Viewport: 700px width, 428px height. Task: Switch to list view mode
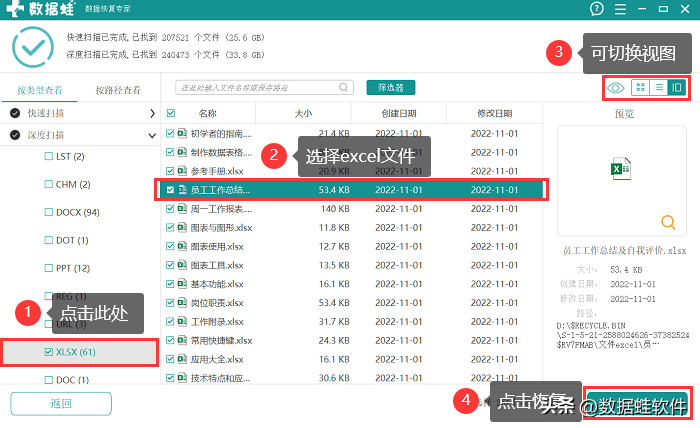click(x=658, y=88)
